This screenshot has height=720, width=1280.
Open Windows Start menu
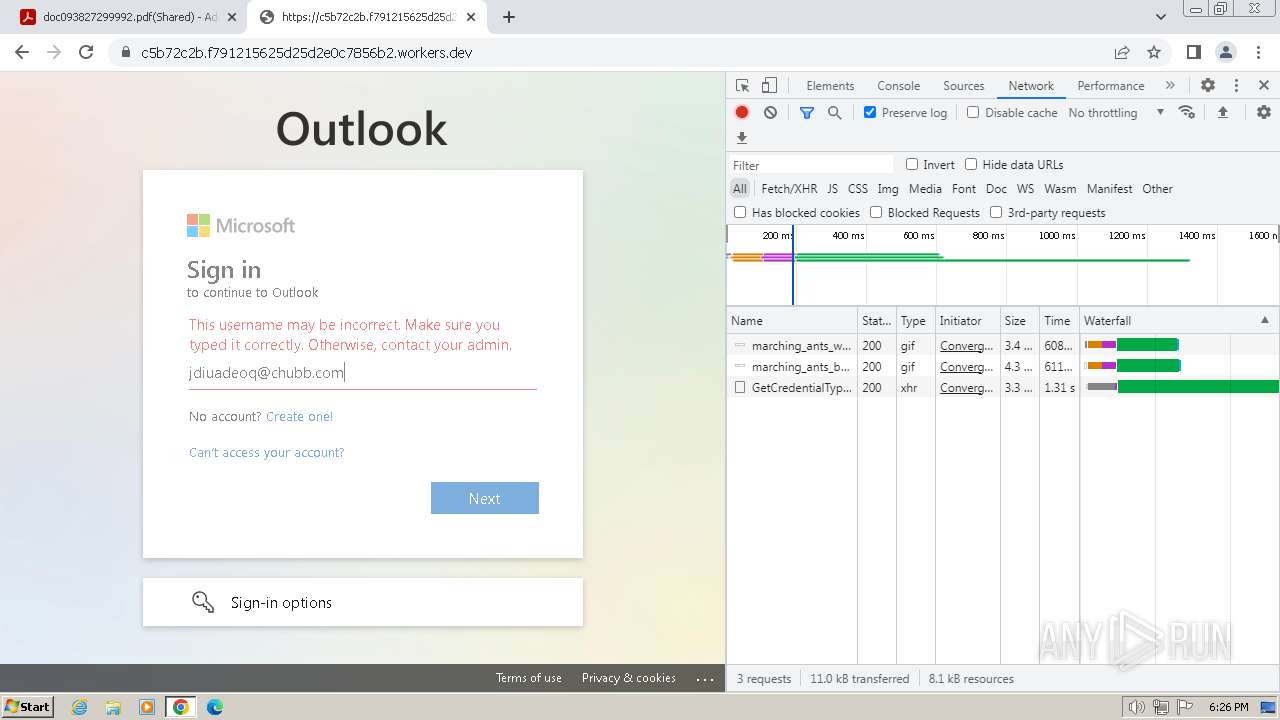28,707
